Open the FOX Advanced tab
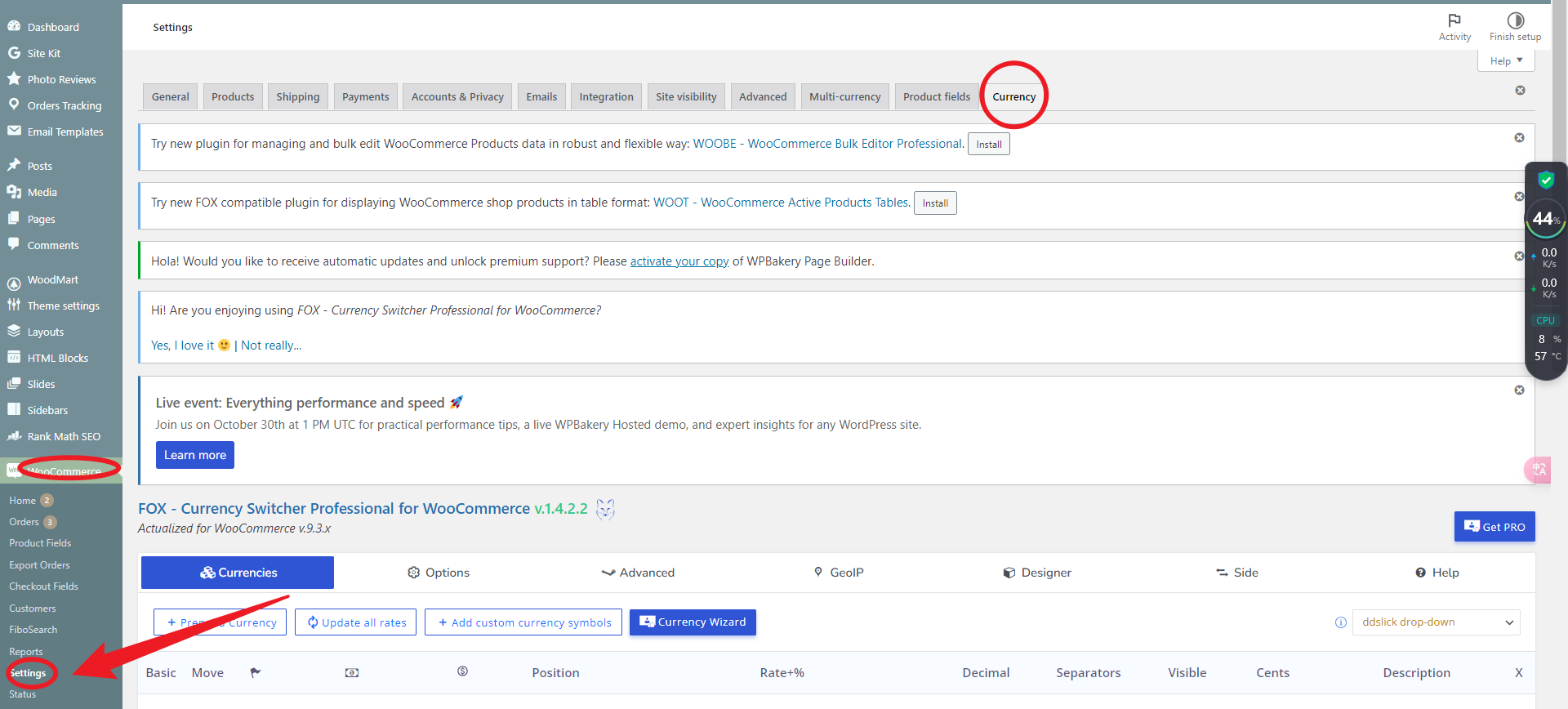 point(638,573)
